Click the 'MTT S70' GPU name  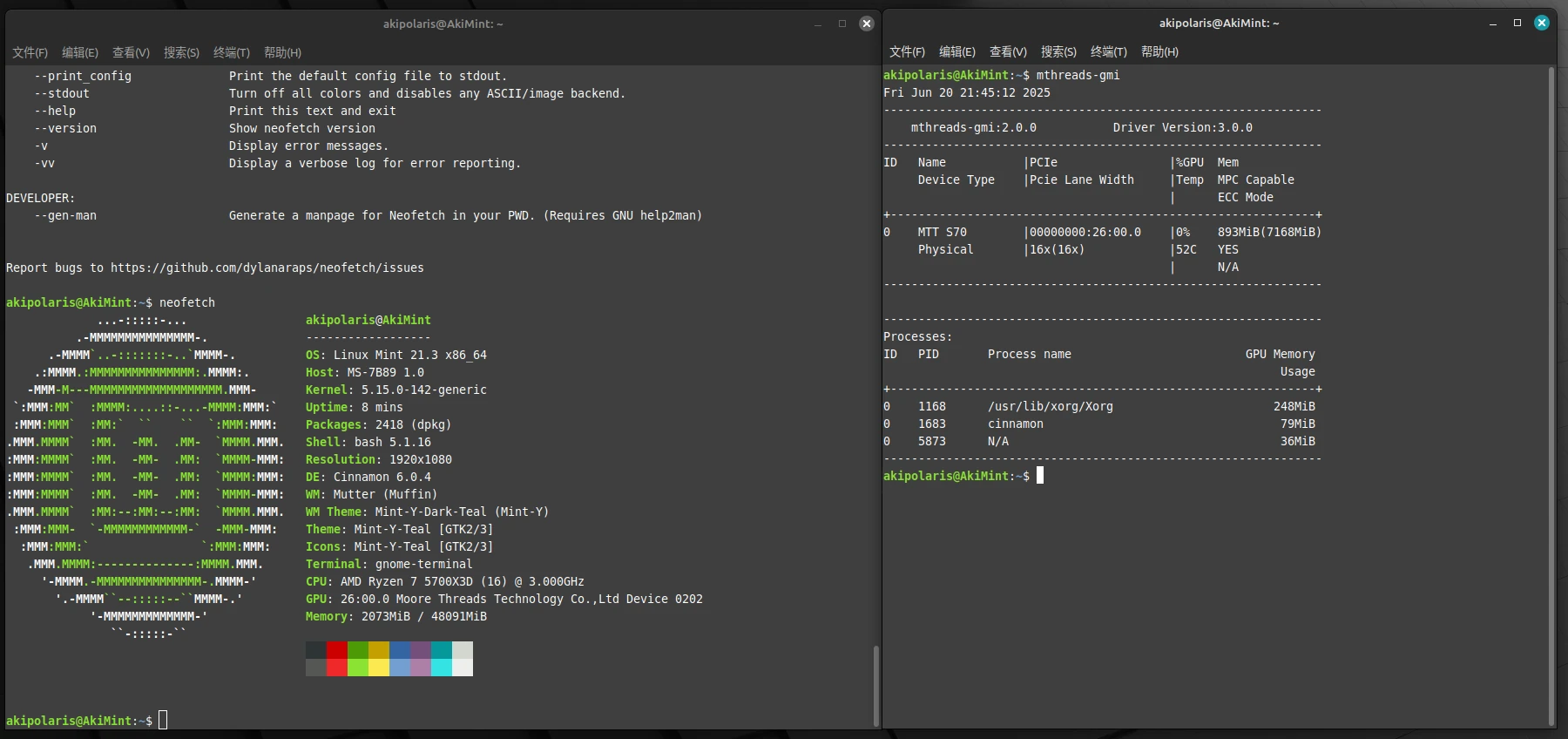[x=943, y=232]
